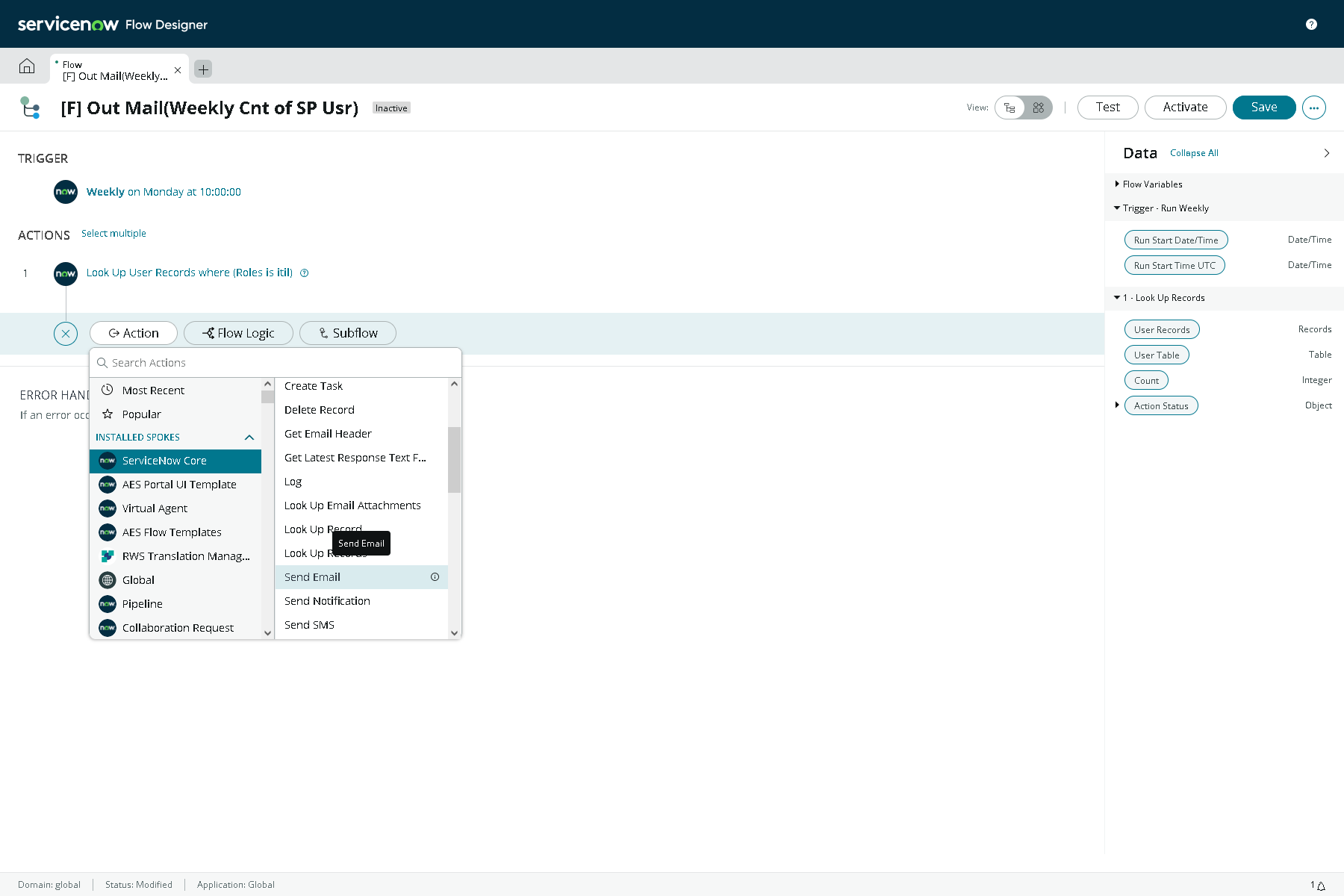Open the more actions ellipsis menu
Screen dimensions: 1344x896
click(x=1314, y=108)
